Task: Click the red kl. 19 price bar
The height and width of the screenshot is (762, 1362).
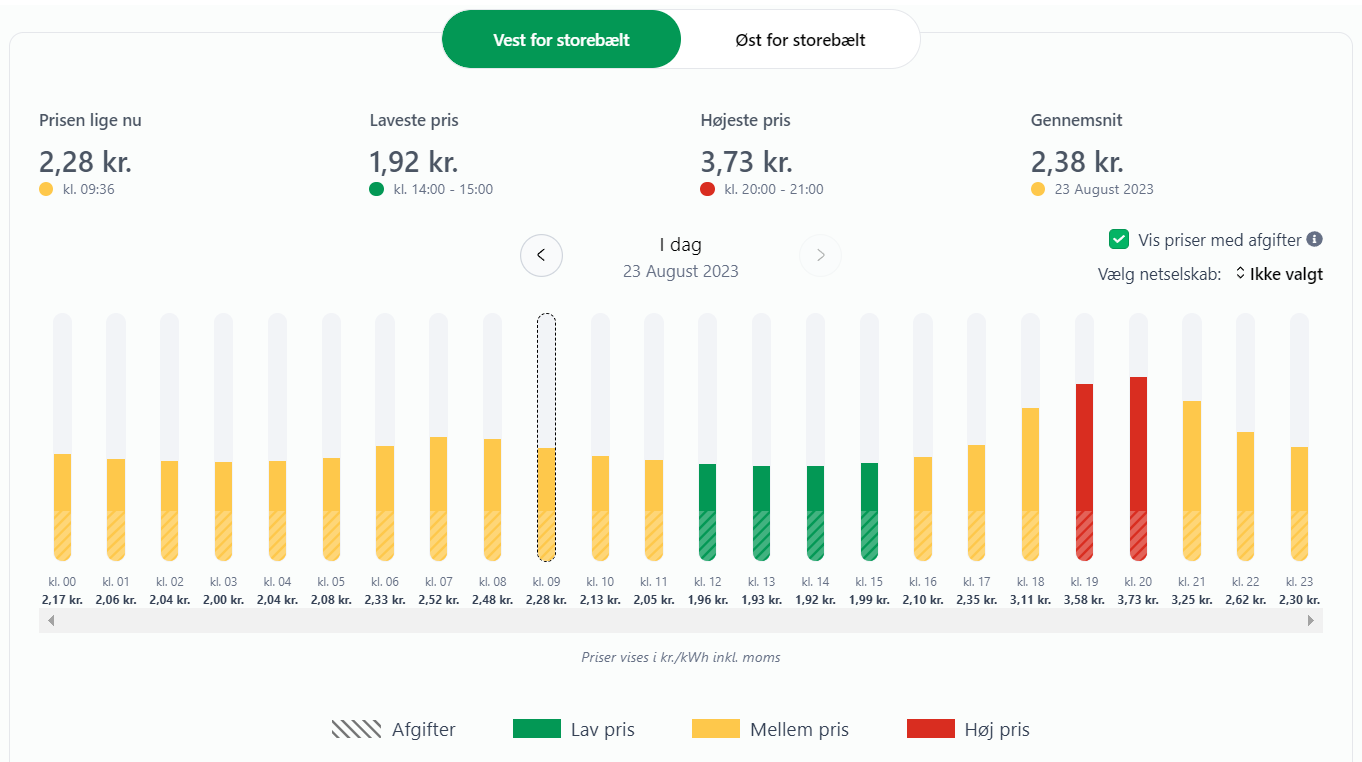Action: click(1084, 470)
